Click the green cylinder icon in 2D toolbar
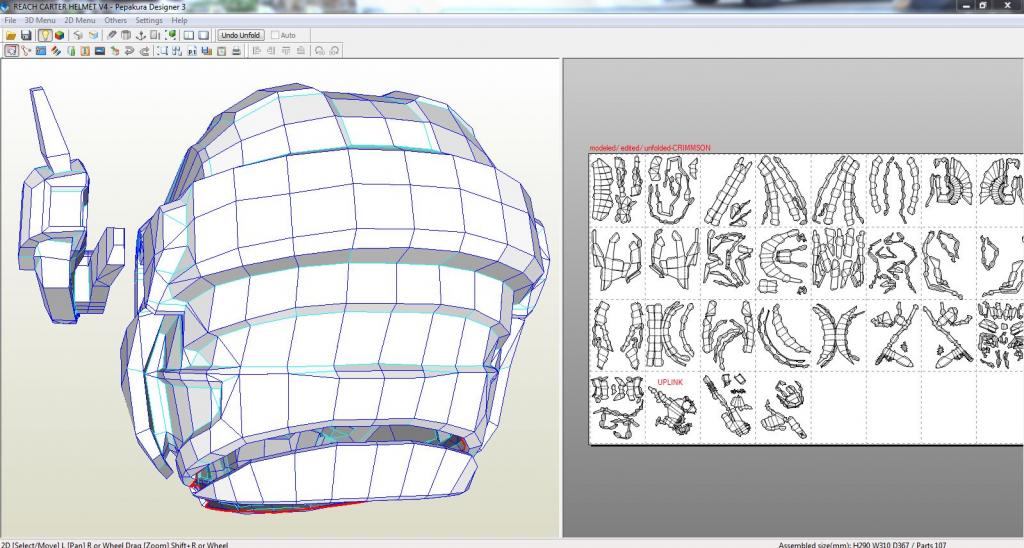The width and height of the screenshot is (1024, 548). [x=71, y=50]
